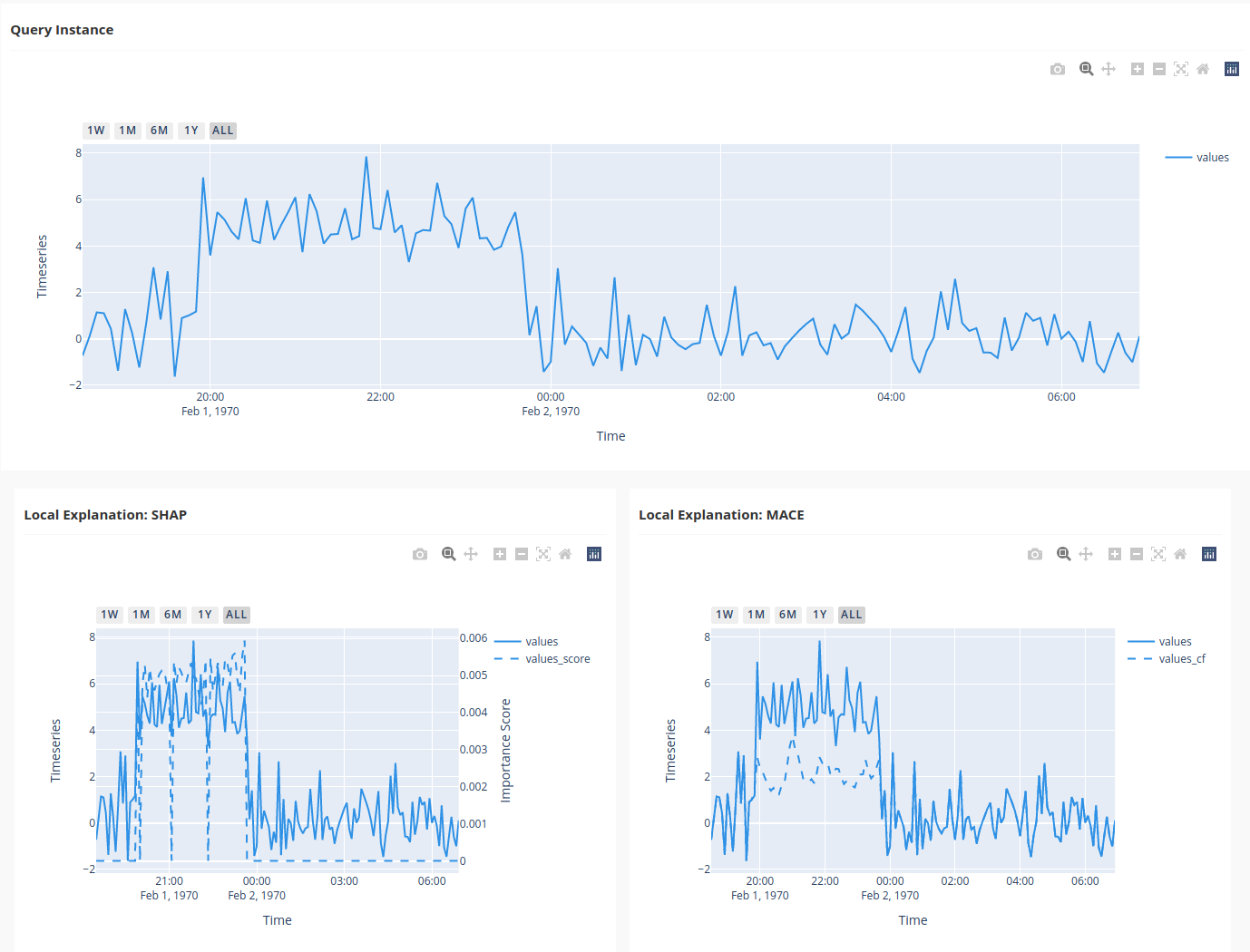The width and height of the screenshot is (1250, 952).
Task: Set Query Instance range to ALL
Action: pyautogui.click(x=223, y=131)
